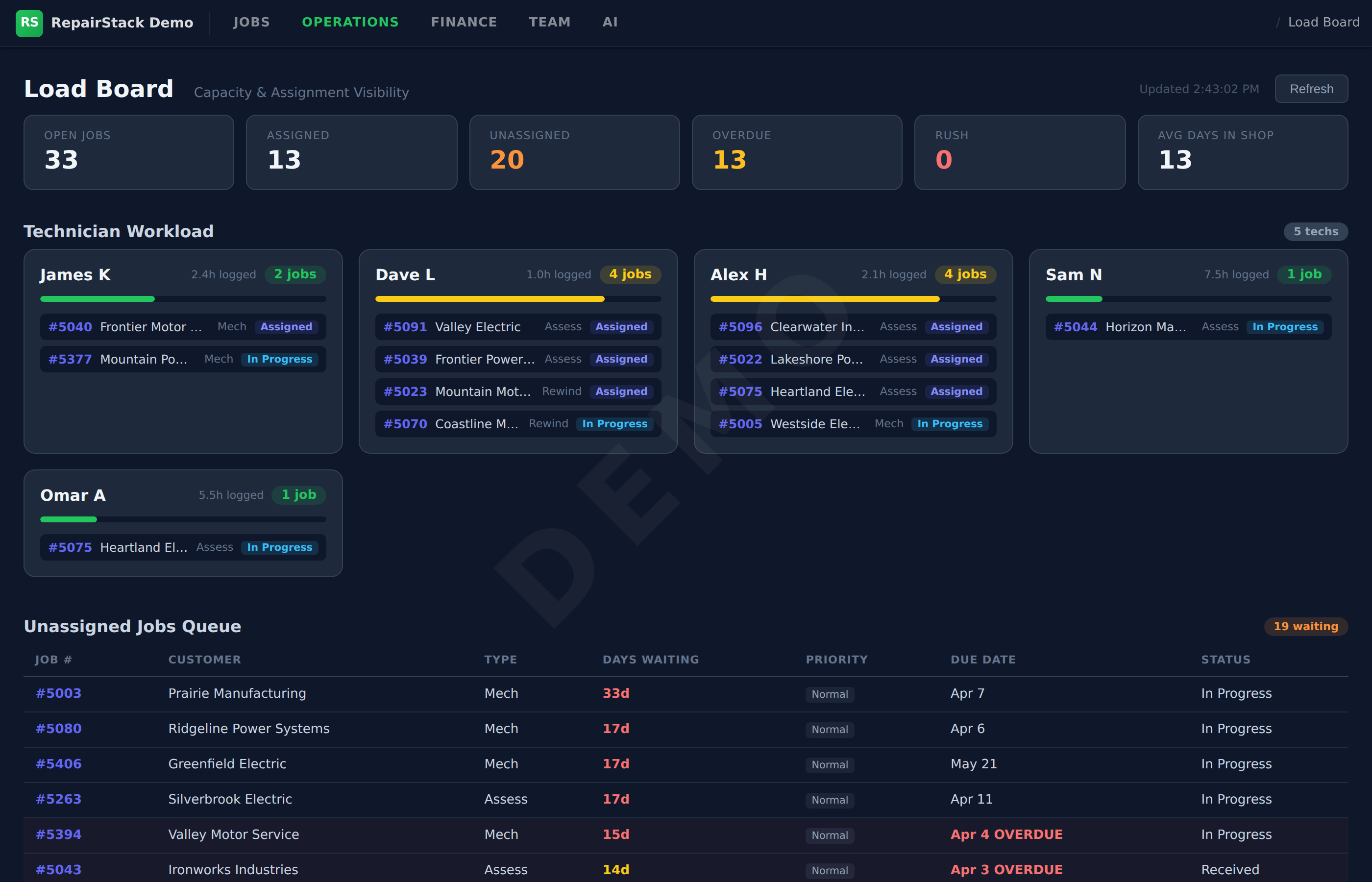Go to the FINANCE section

(464, 23)
